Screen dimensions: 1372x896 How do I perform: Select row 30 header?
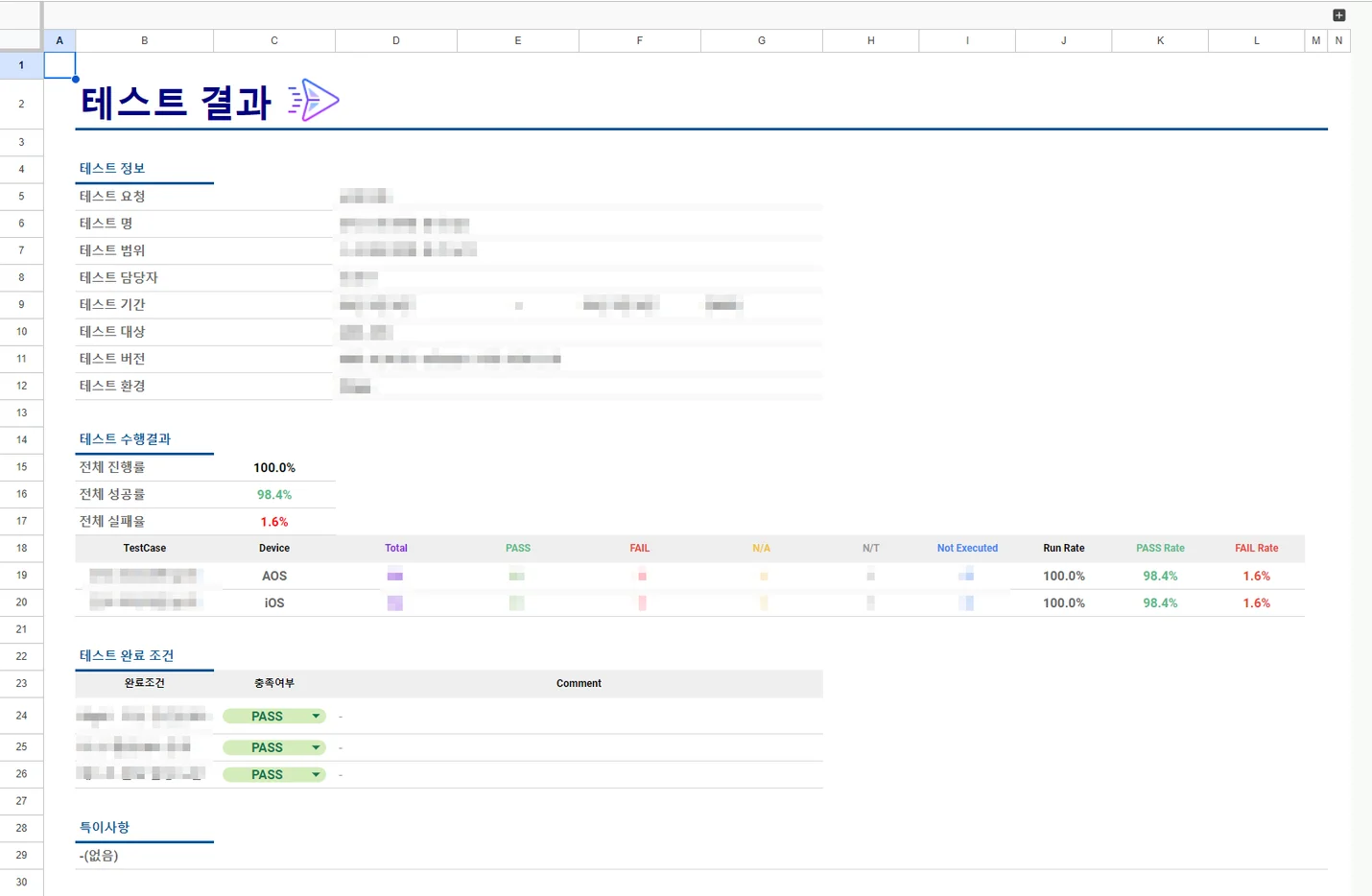tap(21, 882)
